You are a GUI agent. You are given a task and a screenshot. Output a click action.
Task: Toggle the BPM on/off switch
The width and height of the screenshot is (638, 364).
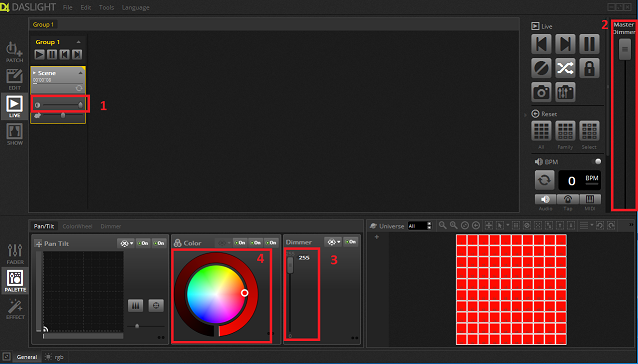(596, 161)
